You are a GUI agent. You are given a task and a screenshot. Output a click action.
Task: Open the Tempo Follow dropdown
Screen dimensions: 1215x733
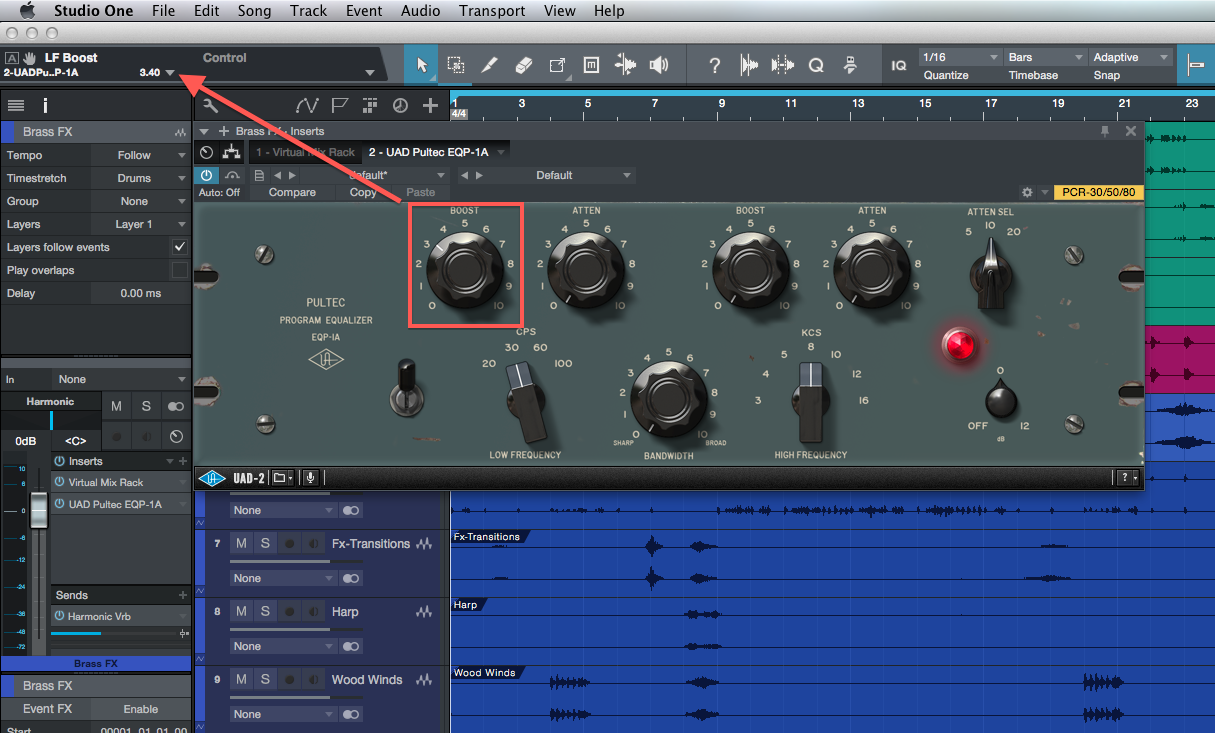point(140,155)
